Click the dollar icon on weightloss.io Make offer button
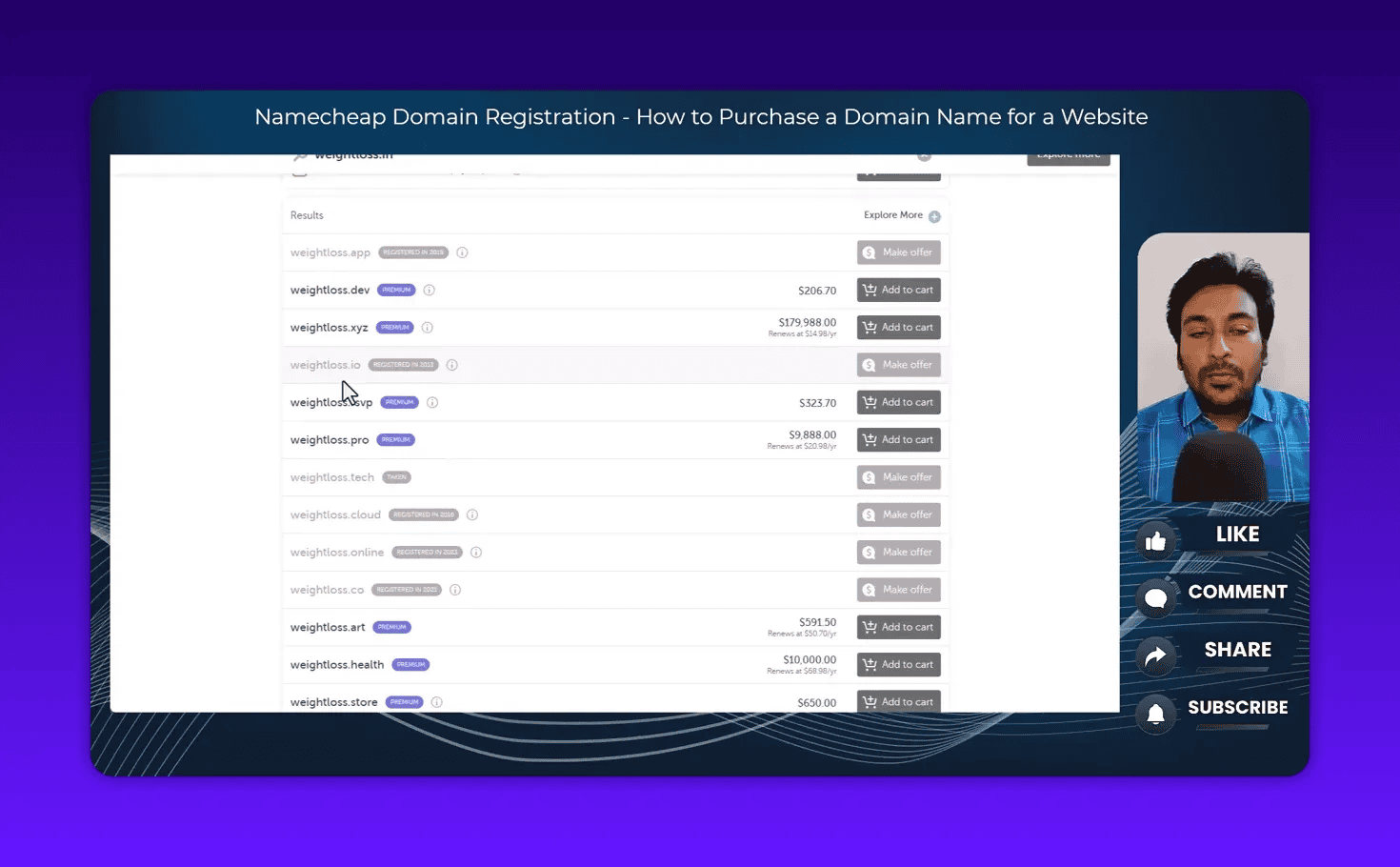 [870, 364]
